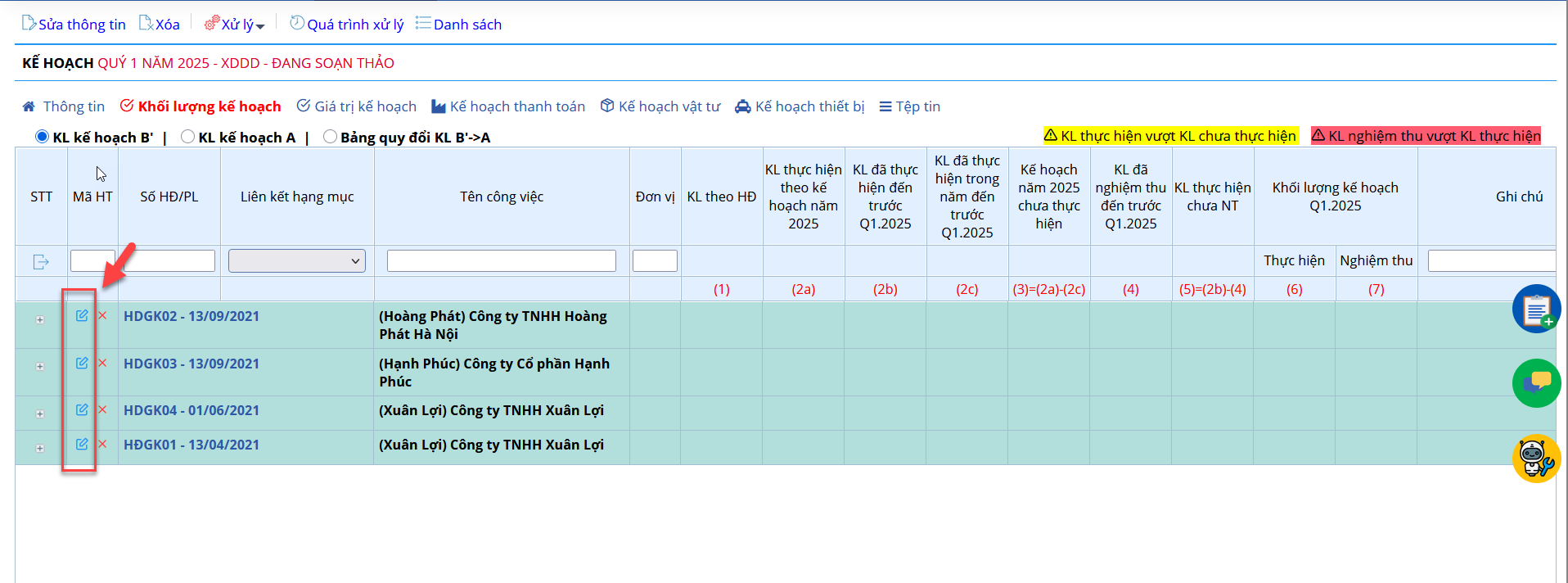Click the Tên công việc filter input

501,261
